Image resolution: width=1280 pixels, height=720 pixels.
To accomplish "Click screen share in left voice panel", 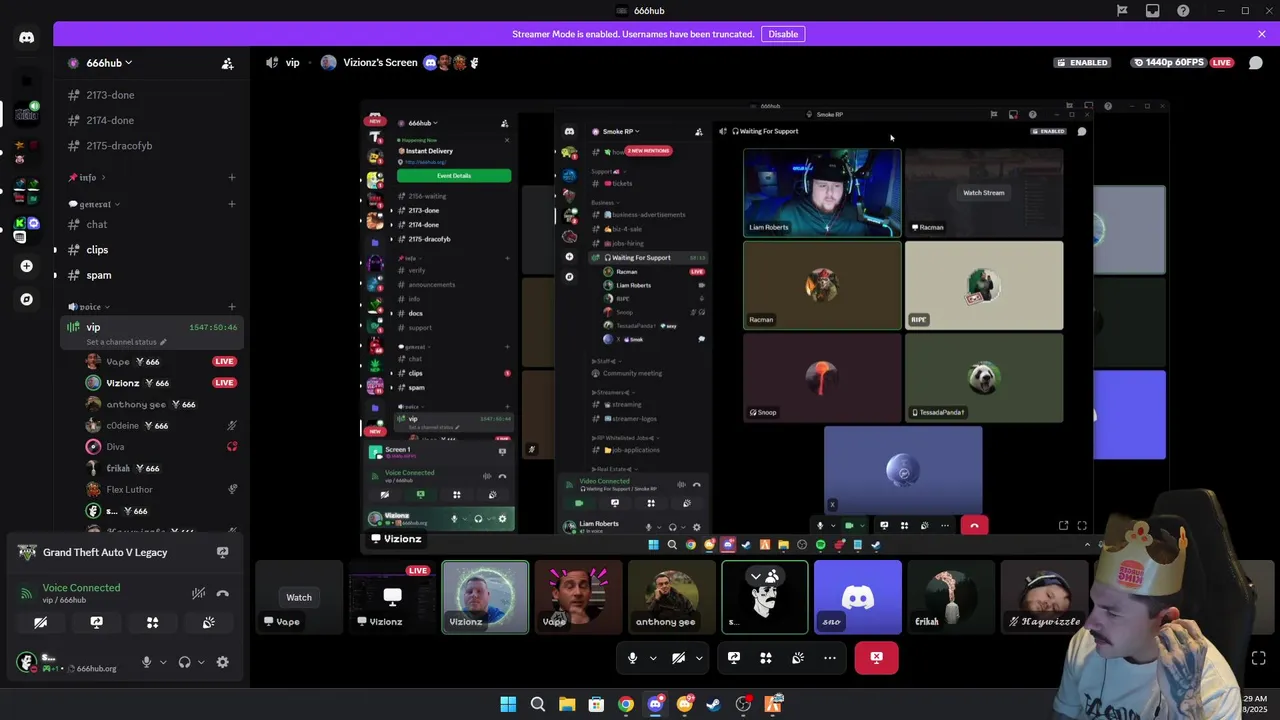I will click(96, 622).
